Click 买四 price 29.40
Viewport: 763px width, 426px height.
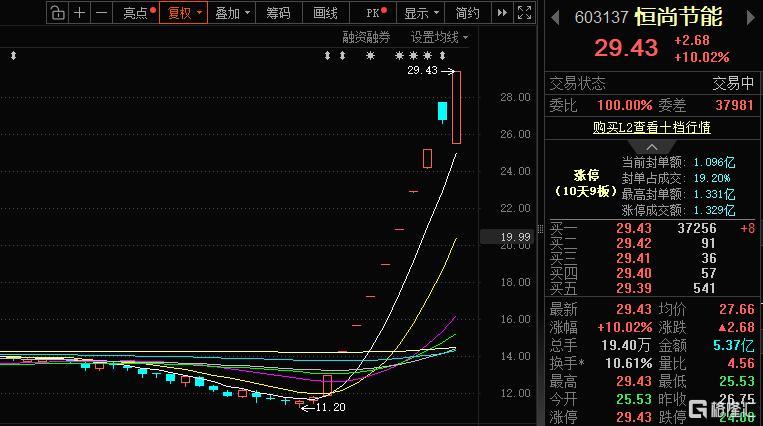coord(634,274)
